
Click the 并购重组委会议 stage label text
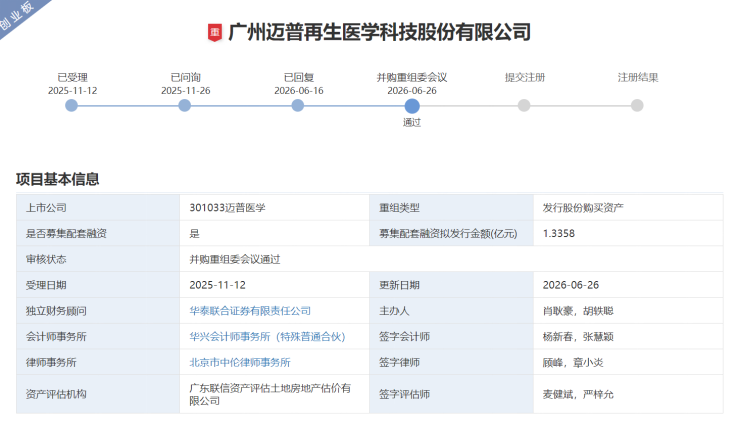coord(412,78)
